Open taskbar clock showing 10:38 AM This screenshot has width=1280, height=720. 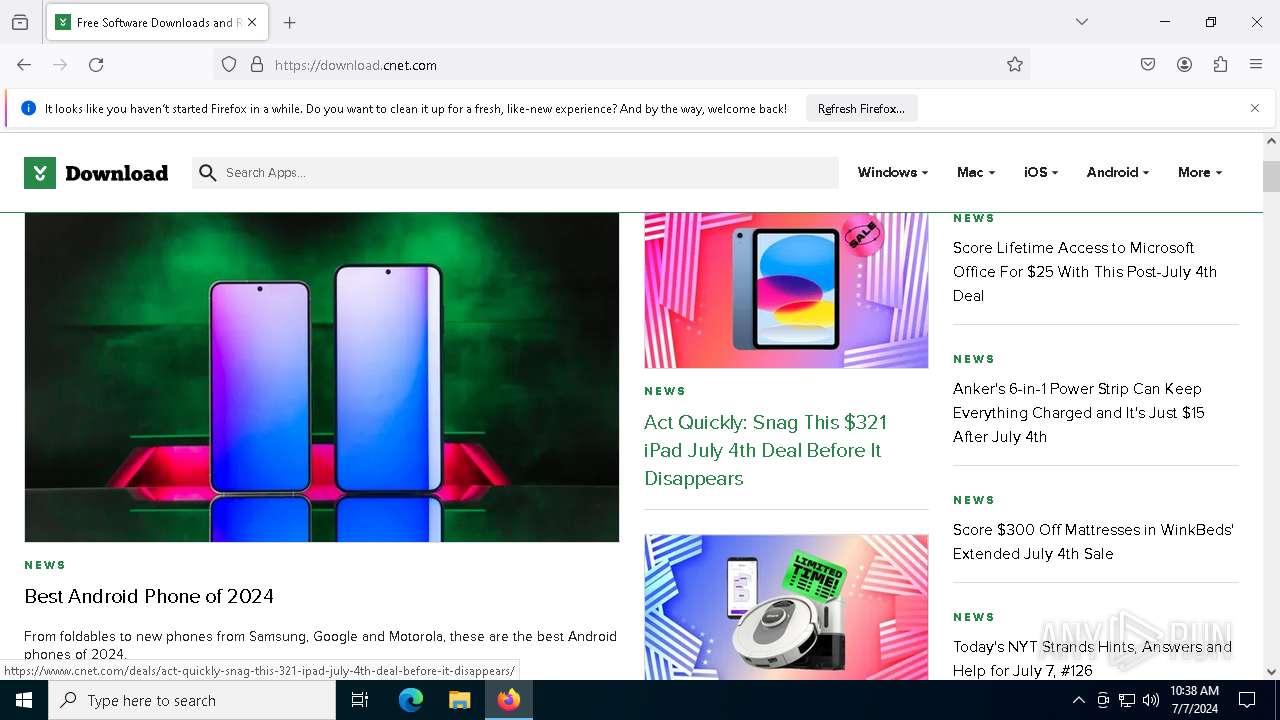(x=1194, y=700)
